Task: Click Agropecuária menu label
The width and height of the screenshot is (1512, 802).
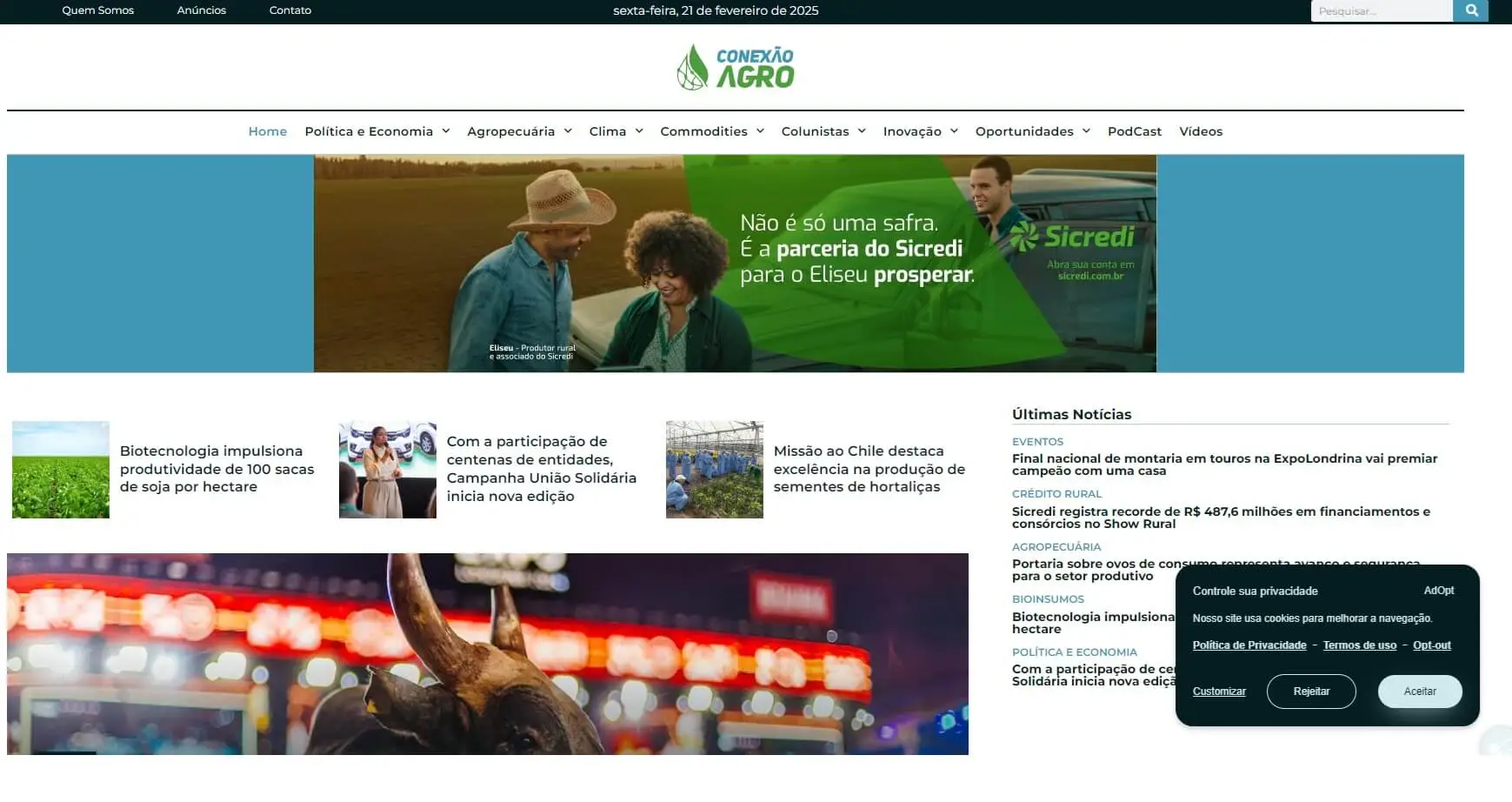Action: (511, 131)
